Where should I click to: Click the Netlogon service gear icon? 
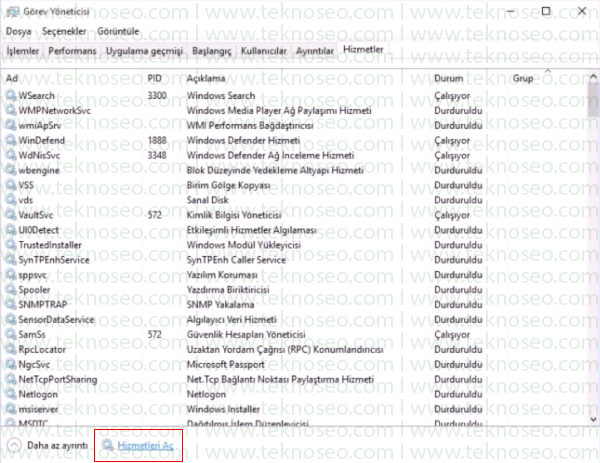point(11,394)
